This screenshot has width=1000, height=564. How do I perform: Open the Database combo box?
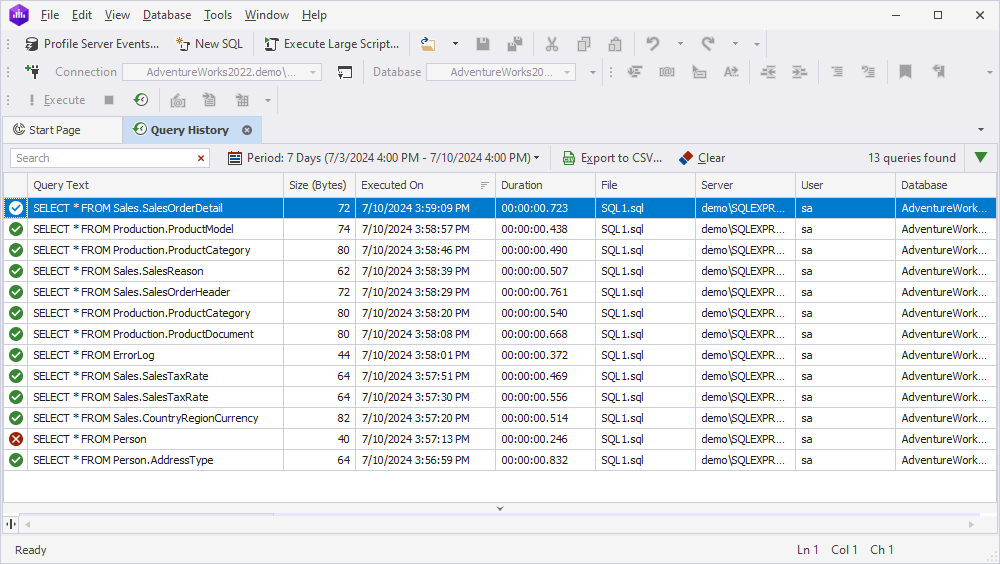(501, 72)
